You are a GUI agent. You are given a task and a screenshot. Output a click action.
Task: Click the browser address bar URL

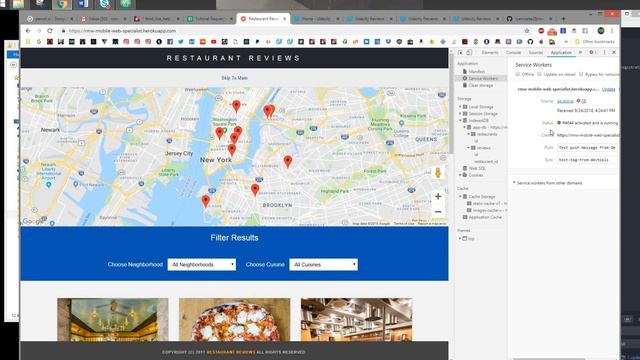click(x=122, y=31)
